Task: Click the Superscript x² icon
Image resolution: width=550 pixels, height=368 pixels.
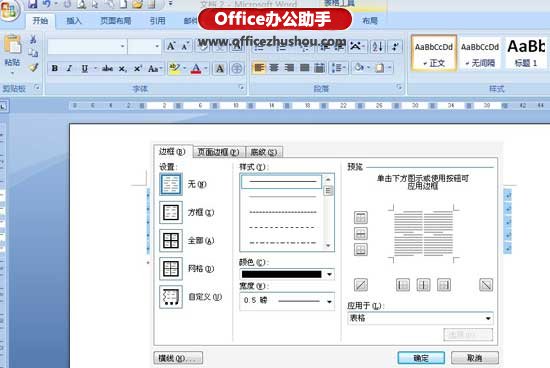Action: coord(138,68)
